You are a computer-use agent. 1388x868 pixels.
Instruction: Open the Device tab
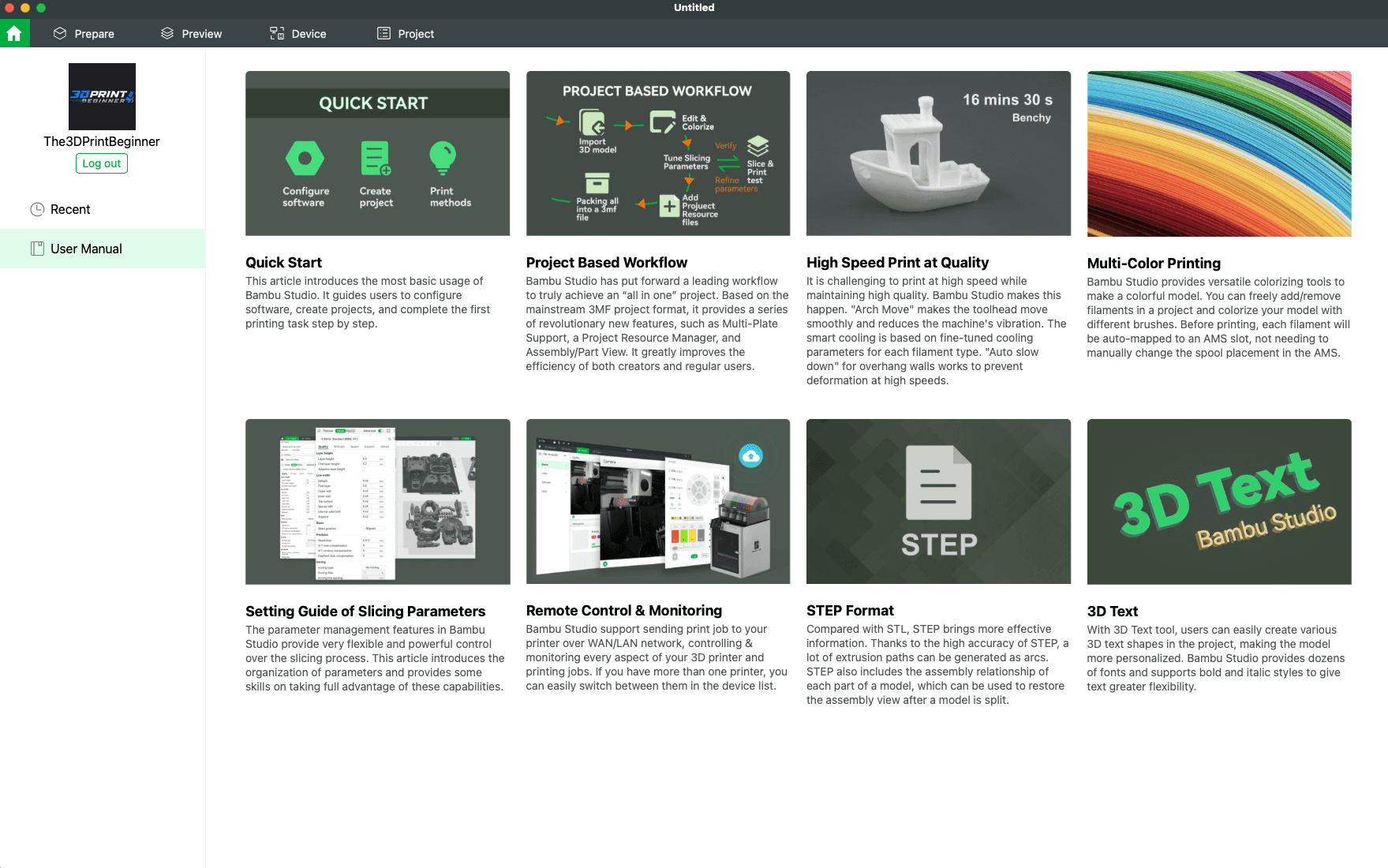click(x=308, y=34)
